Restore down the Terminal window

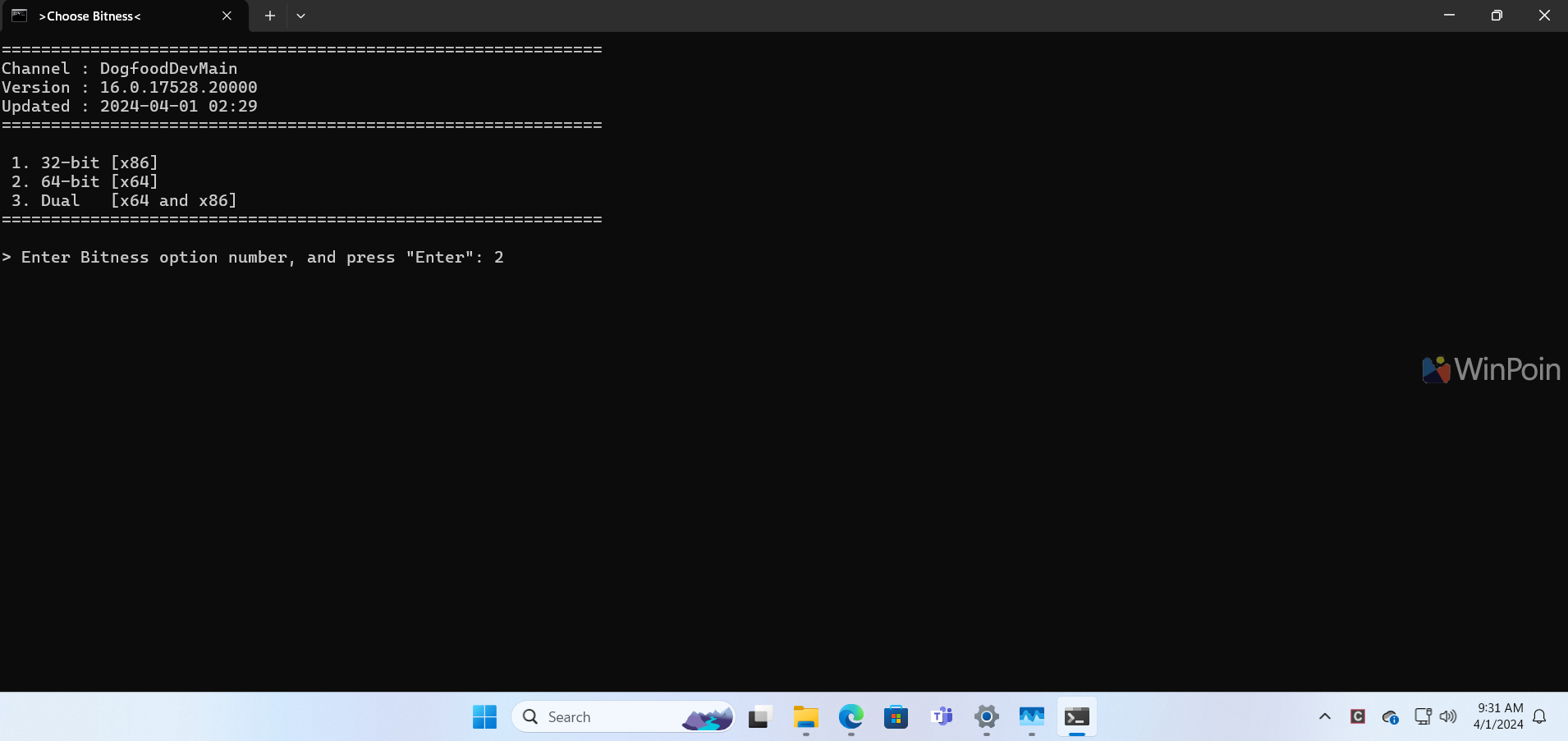[x=1497, y=16]
